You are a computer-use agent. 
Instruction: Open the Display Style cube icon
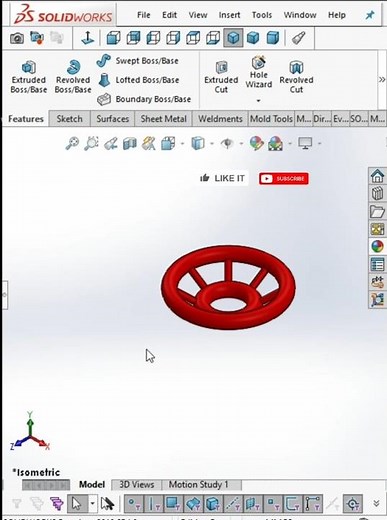point(198,144)
